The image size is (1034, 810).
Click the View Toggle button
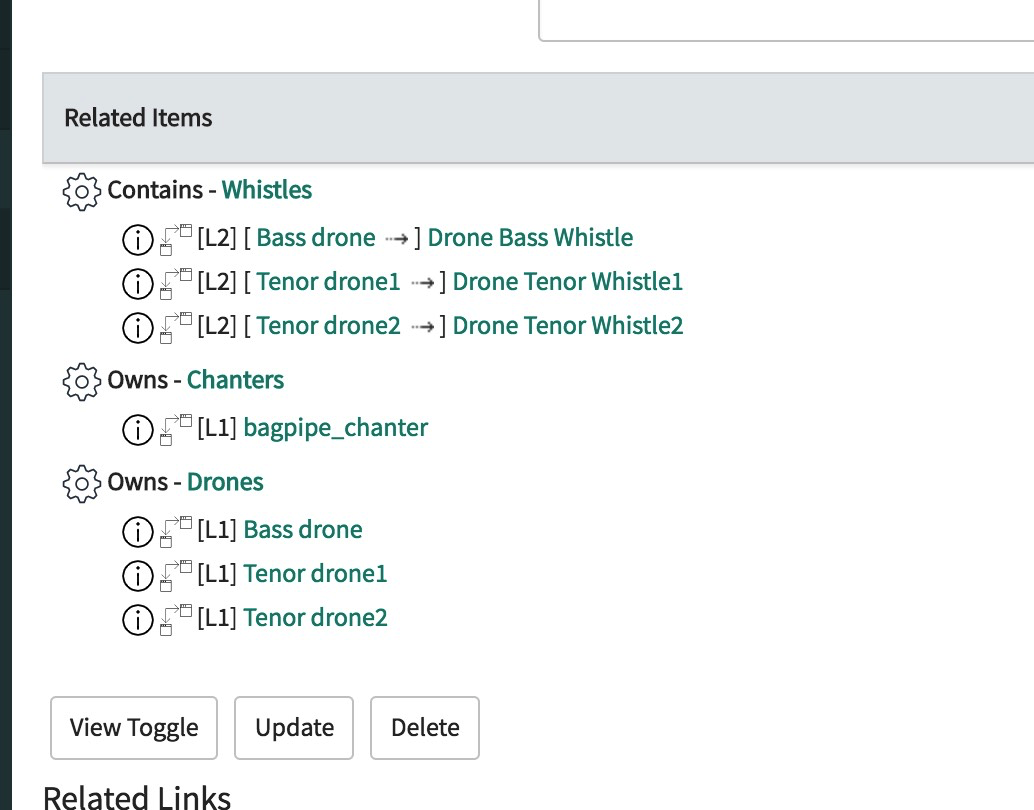pos(134,728)
